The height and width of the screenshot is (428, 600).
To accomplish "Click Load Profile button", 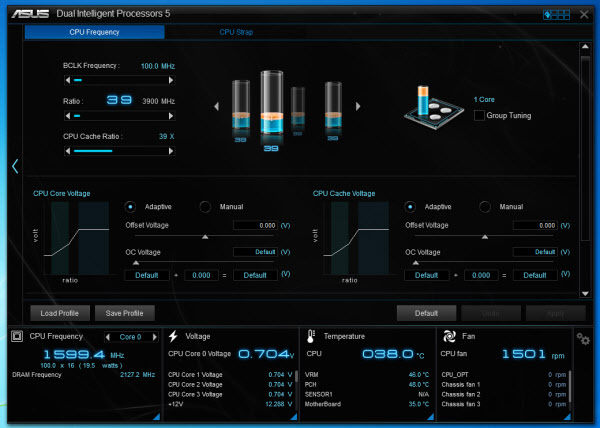I will coord(60,313).
